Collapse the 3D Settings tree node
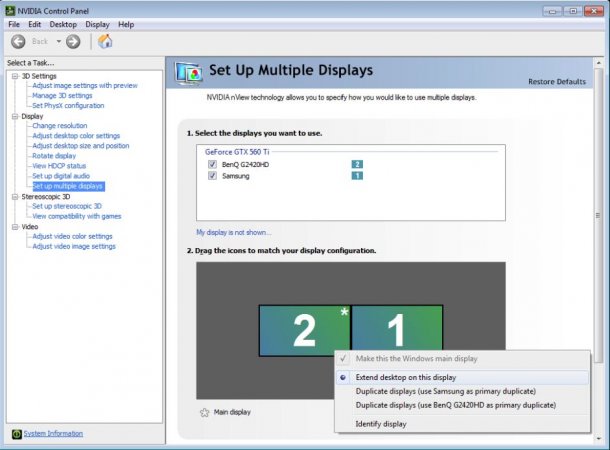The image size is (610, 450). [15, 76]
